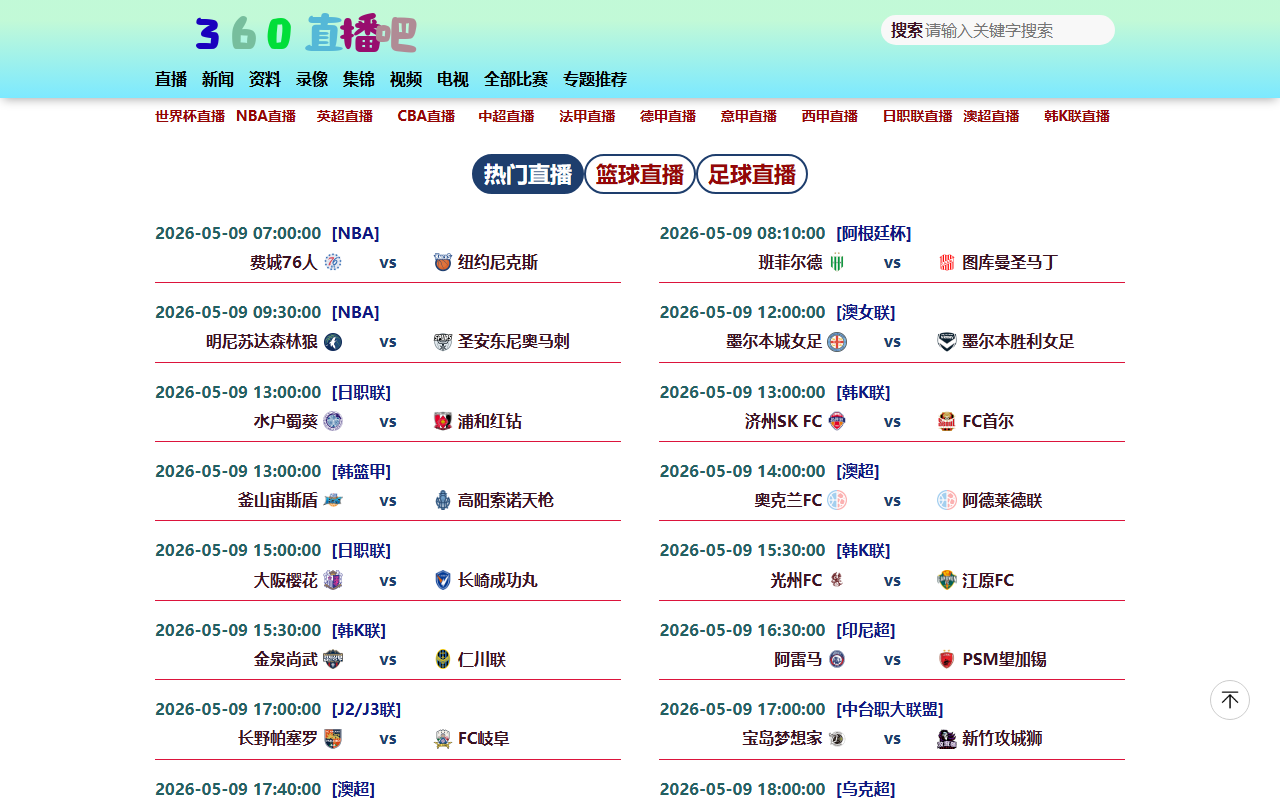Switch to the 篮球直播 tab
Viewport: 1280px width, 800px height.
[x=640, y=174]
